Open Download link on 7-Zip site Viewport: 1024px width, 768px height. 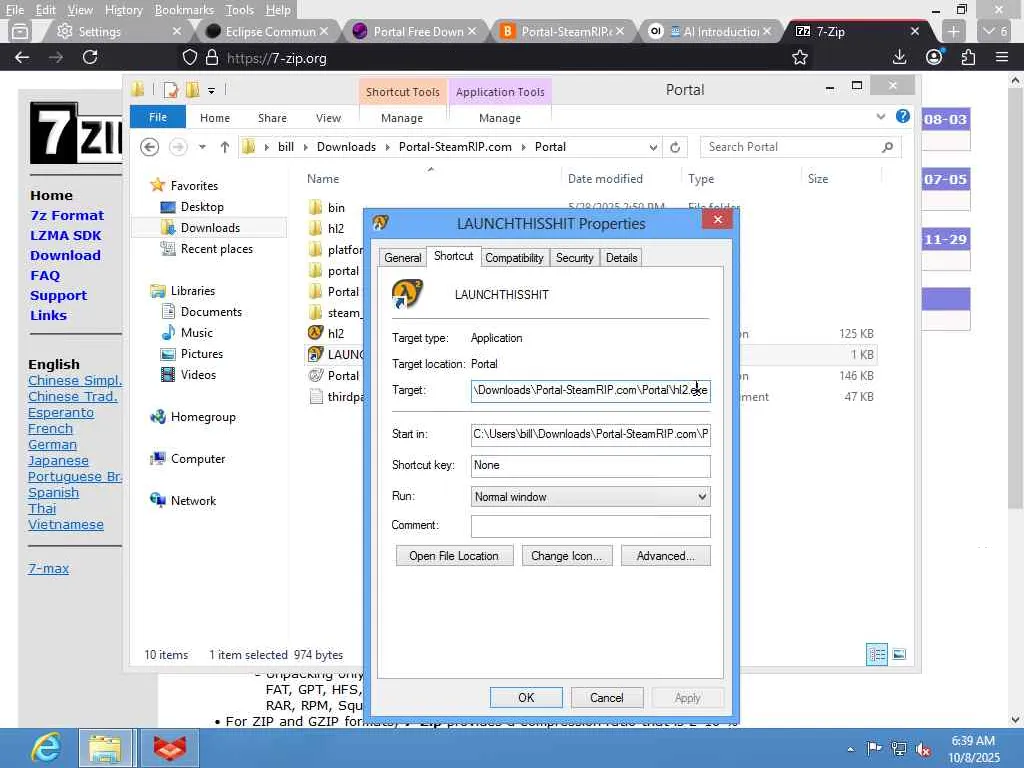pos(65,255)
